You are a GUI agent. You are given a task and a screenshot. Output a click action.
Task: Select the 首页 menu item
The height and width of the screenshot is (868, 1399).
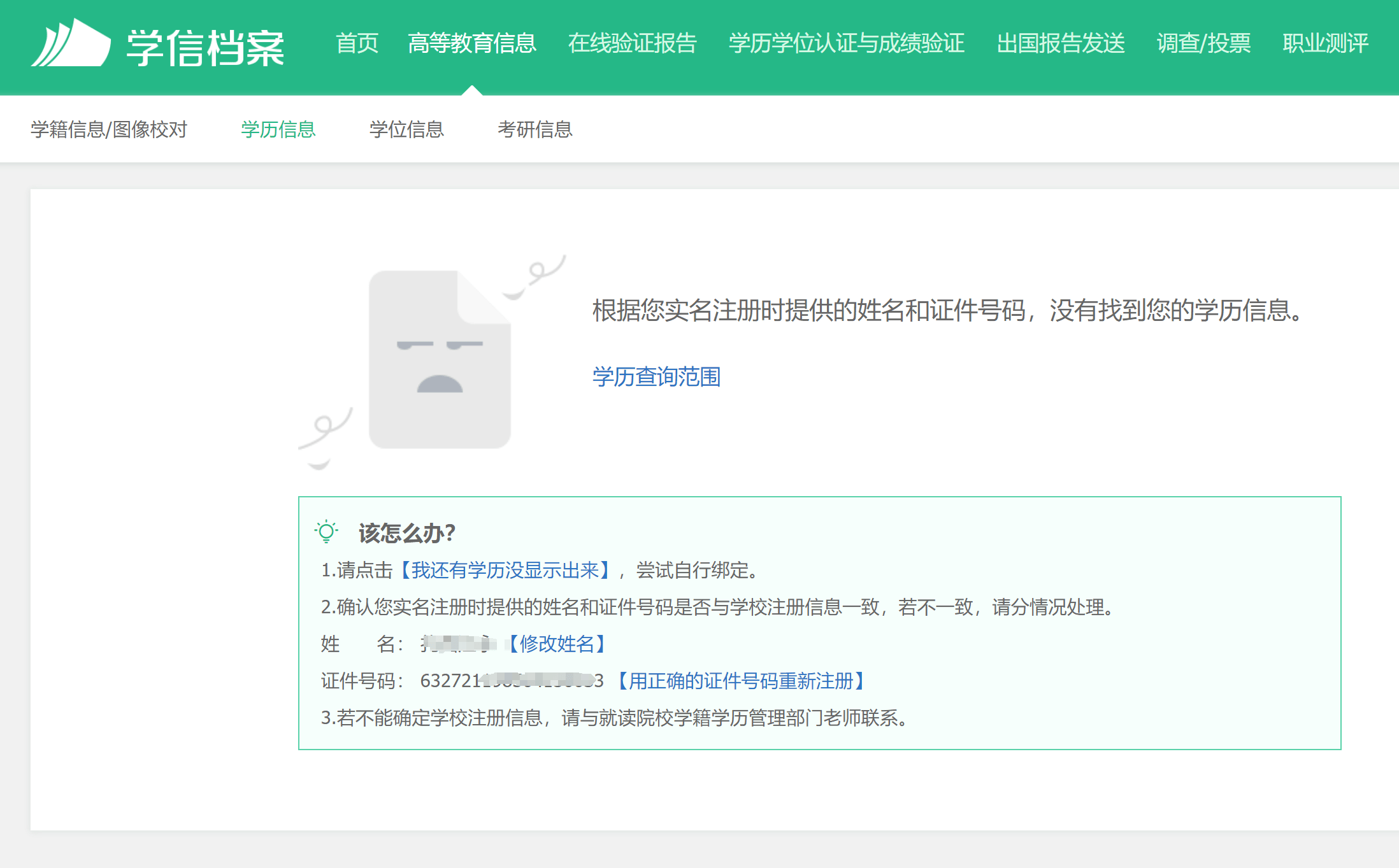click(x=356, y=43)
